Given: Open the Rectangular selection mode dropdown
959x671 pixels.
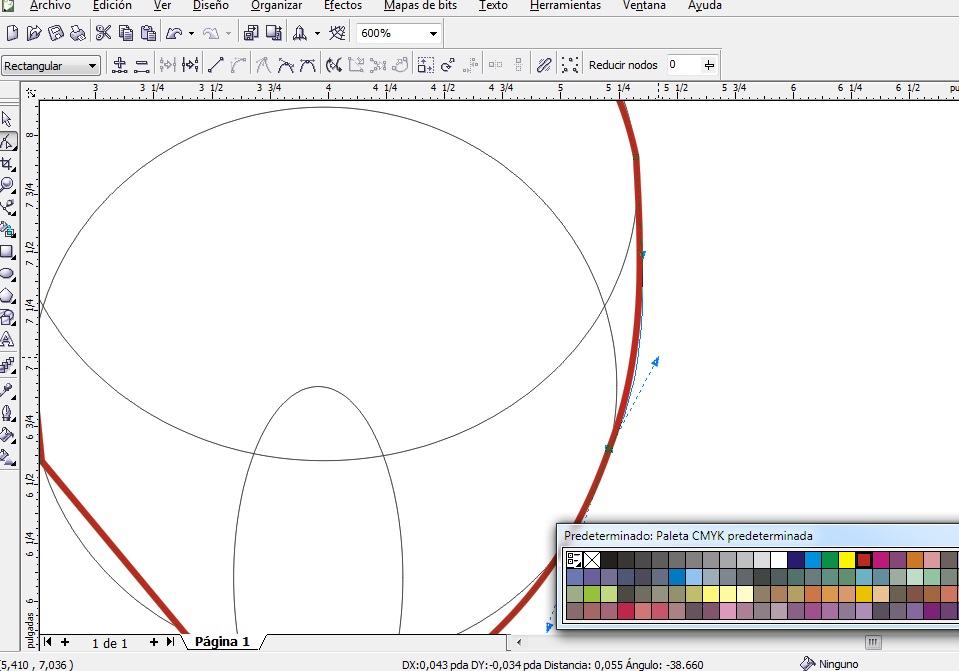Looking at the screenshot, I should [x=93, y=66].
